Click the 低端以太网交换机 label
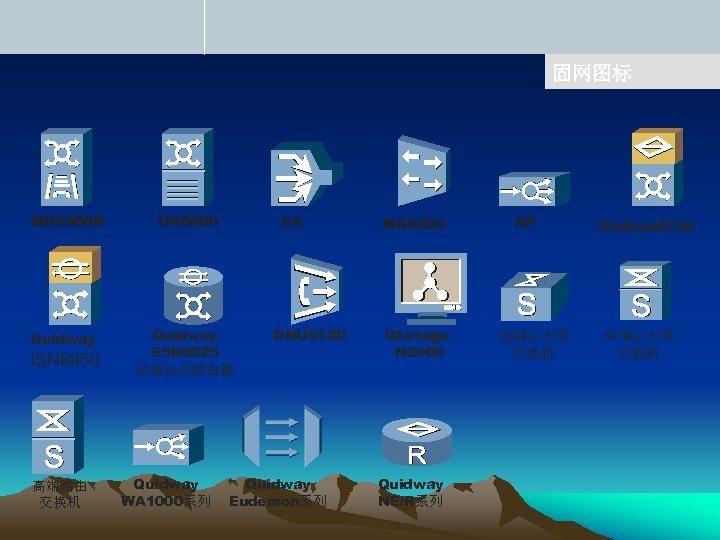This screenshot has height=540, width=720. point(534,345)
